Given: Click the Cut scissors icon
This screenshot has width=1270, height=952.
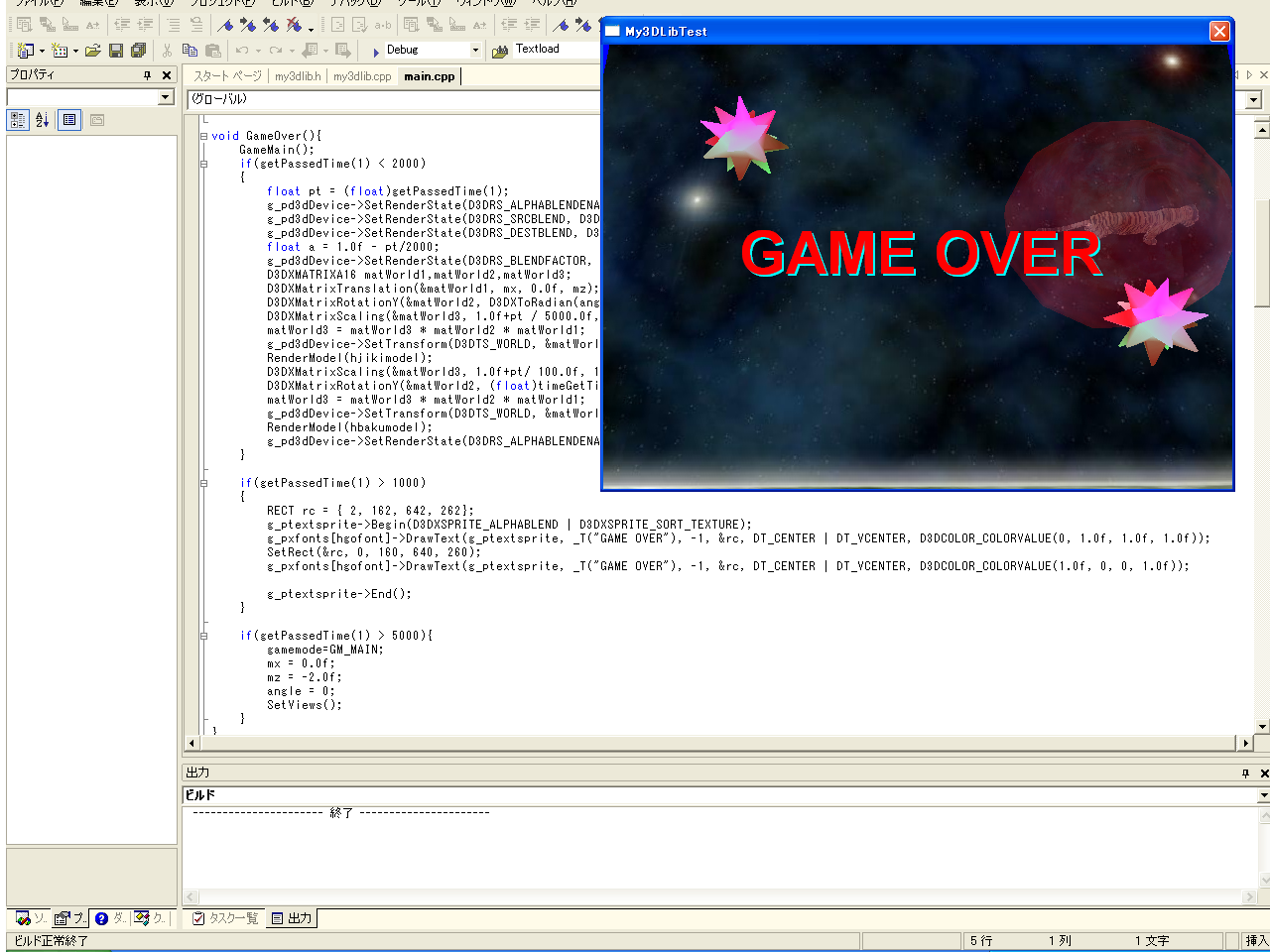Looking at the screenshot, I should (167, 50).
